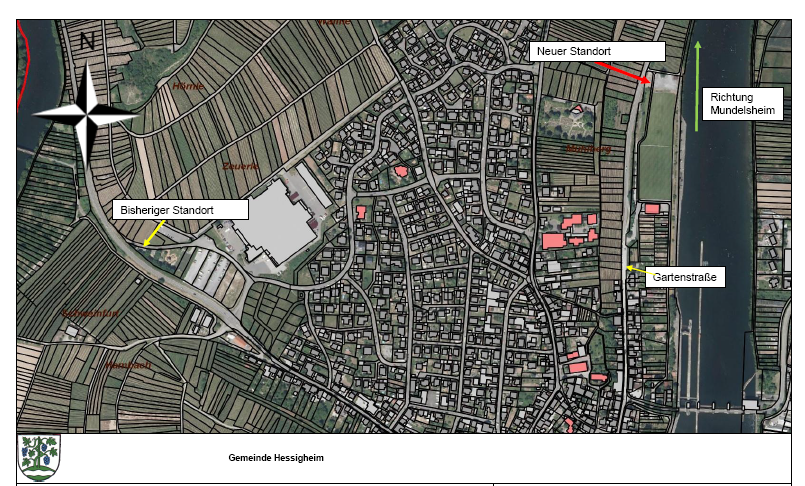Click the Hessigheim coat of arms emblem
This screenshot has width=805, height=486.
click(x=39, y=458)
